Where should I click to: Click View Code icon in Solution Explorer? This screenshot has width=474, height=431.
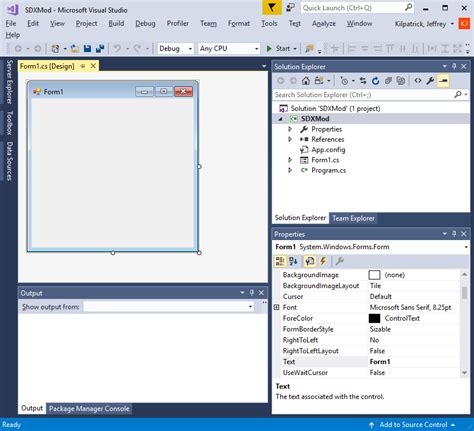tap(418, 81)
